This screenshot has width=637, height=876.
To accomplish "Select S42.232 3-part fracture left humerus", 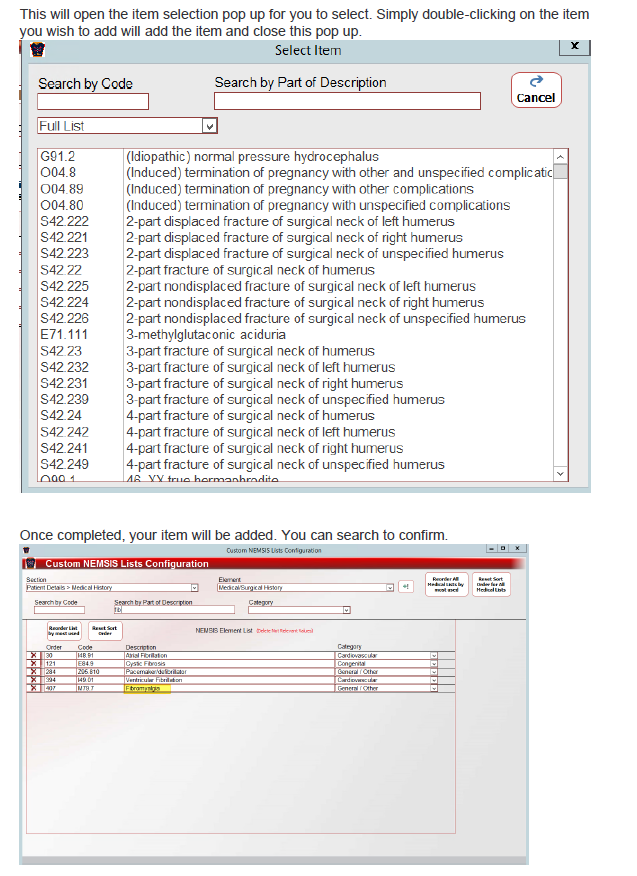I will (x=295, y=367).
